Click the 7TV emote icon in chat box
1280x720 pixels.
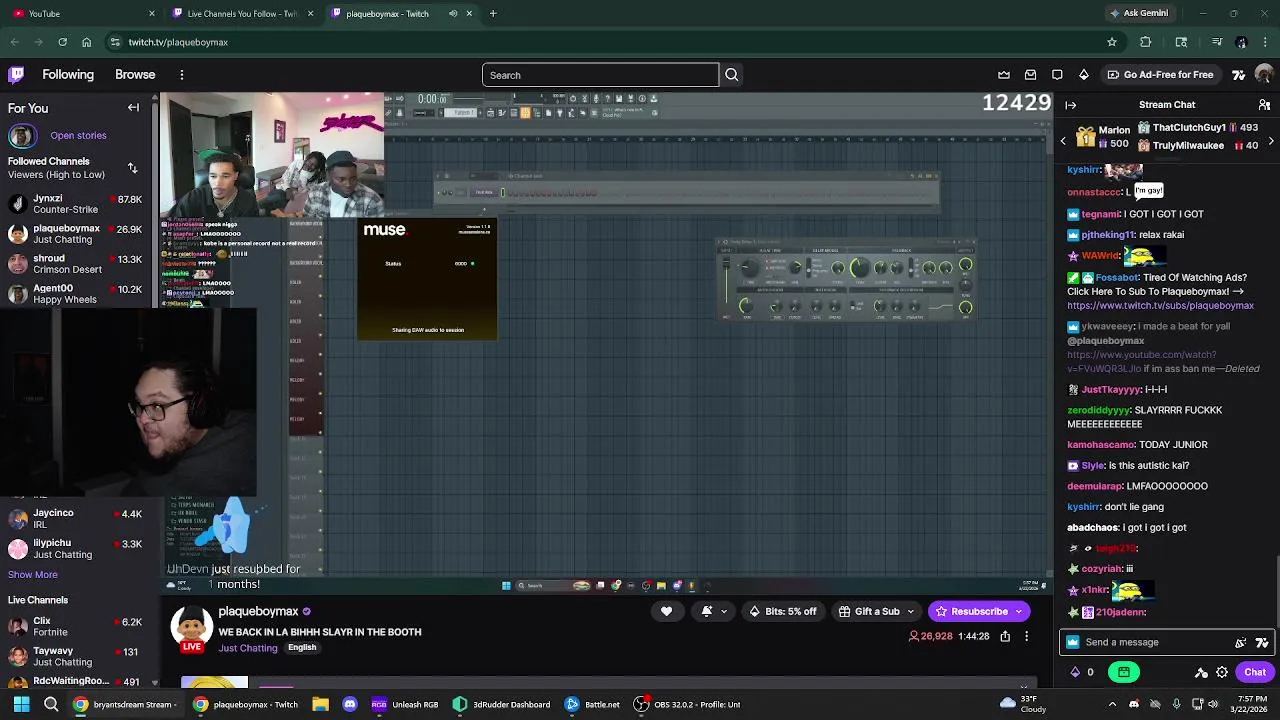click(x=1262, y=642)
